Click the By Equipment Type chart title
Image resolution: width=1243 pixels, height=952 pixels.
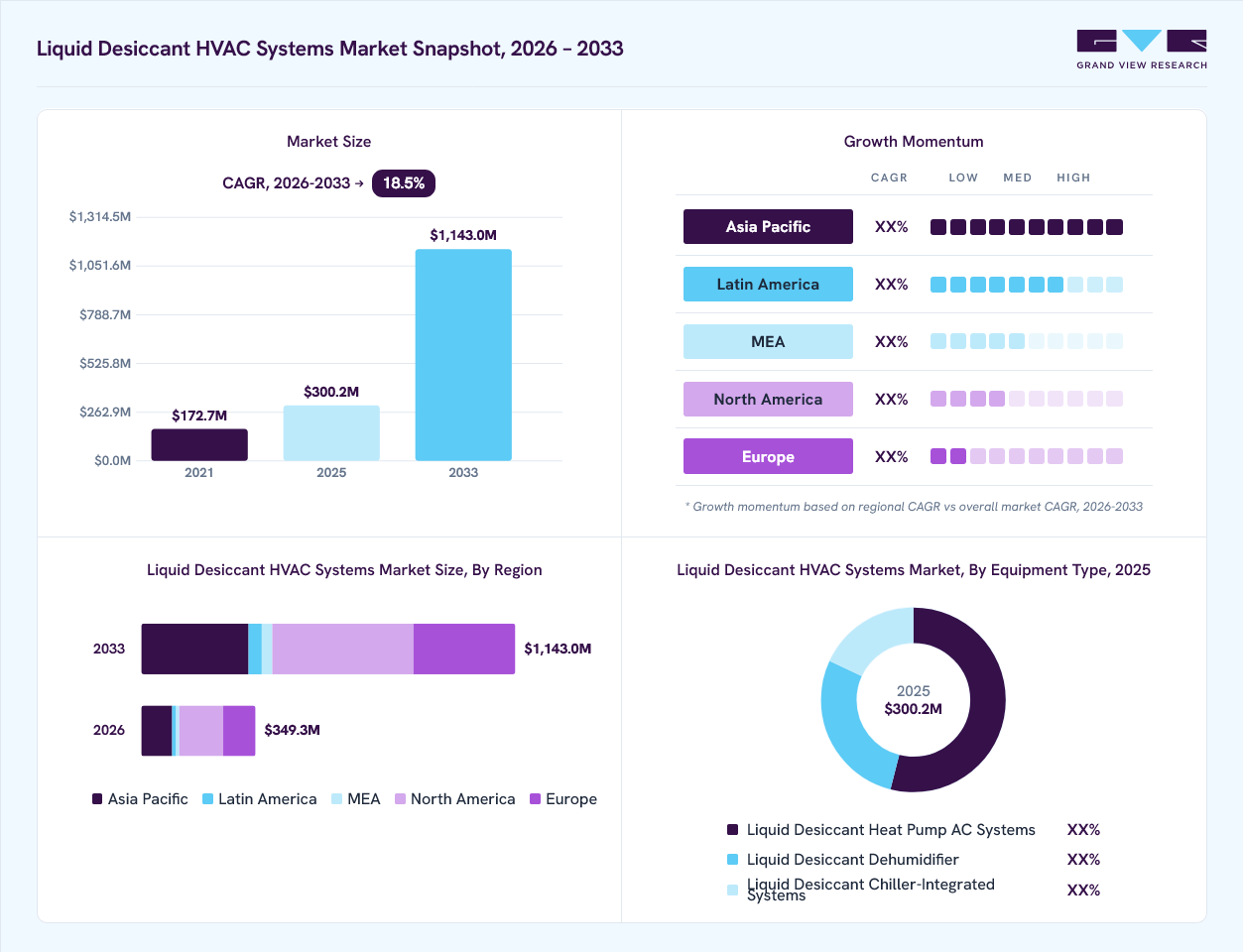pyautogui.click(x=914, y=570)
